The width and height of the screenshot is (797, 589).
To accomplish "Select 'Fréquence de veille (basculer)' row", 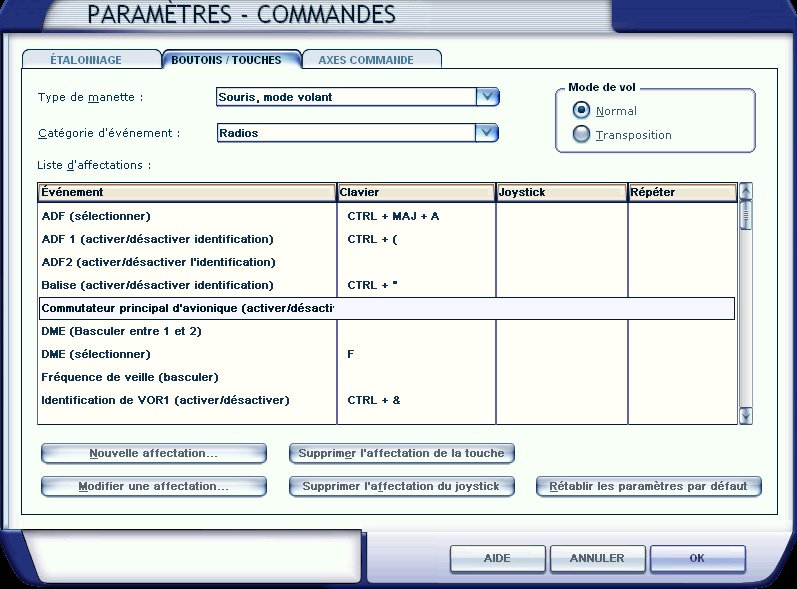I will pyautogui.click(x=387, y=377).
